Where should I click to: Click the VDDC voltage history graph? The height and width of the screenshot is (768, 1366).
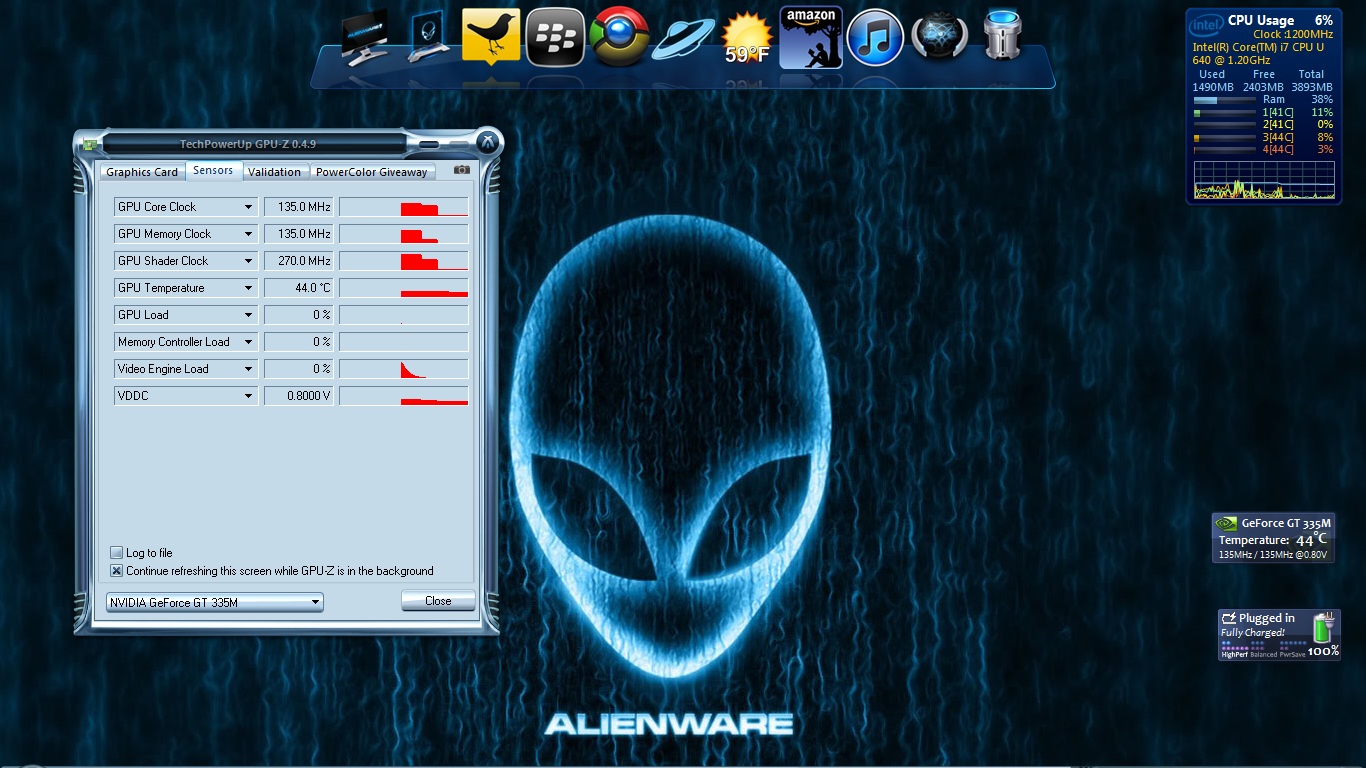point(404,396)
